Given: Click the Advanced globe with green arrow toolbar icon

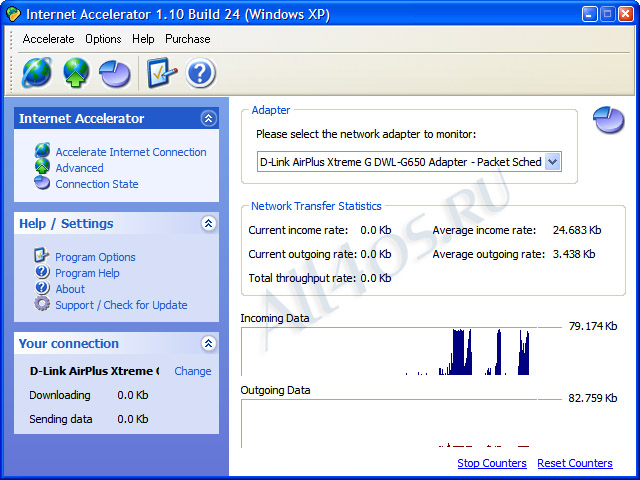Looking at the screenshot, I should (76, 73).
